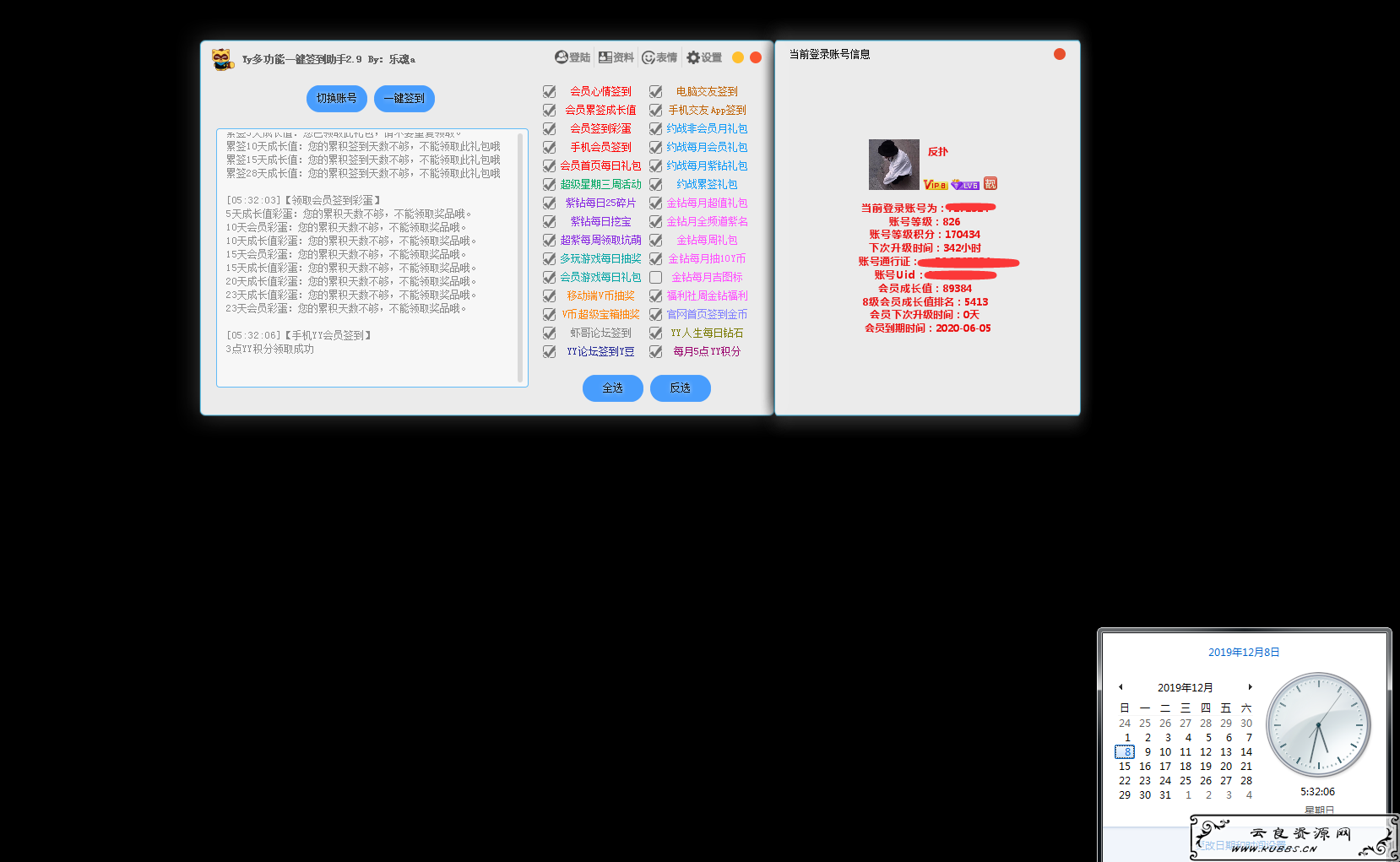This screenshot has width=1400, height=862.
Task: Click the app mascot logo icon
Action: coord(222,59)
